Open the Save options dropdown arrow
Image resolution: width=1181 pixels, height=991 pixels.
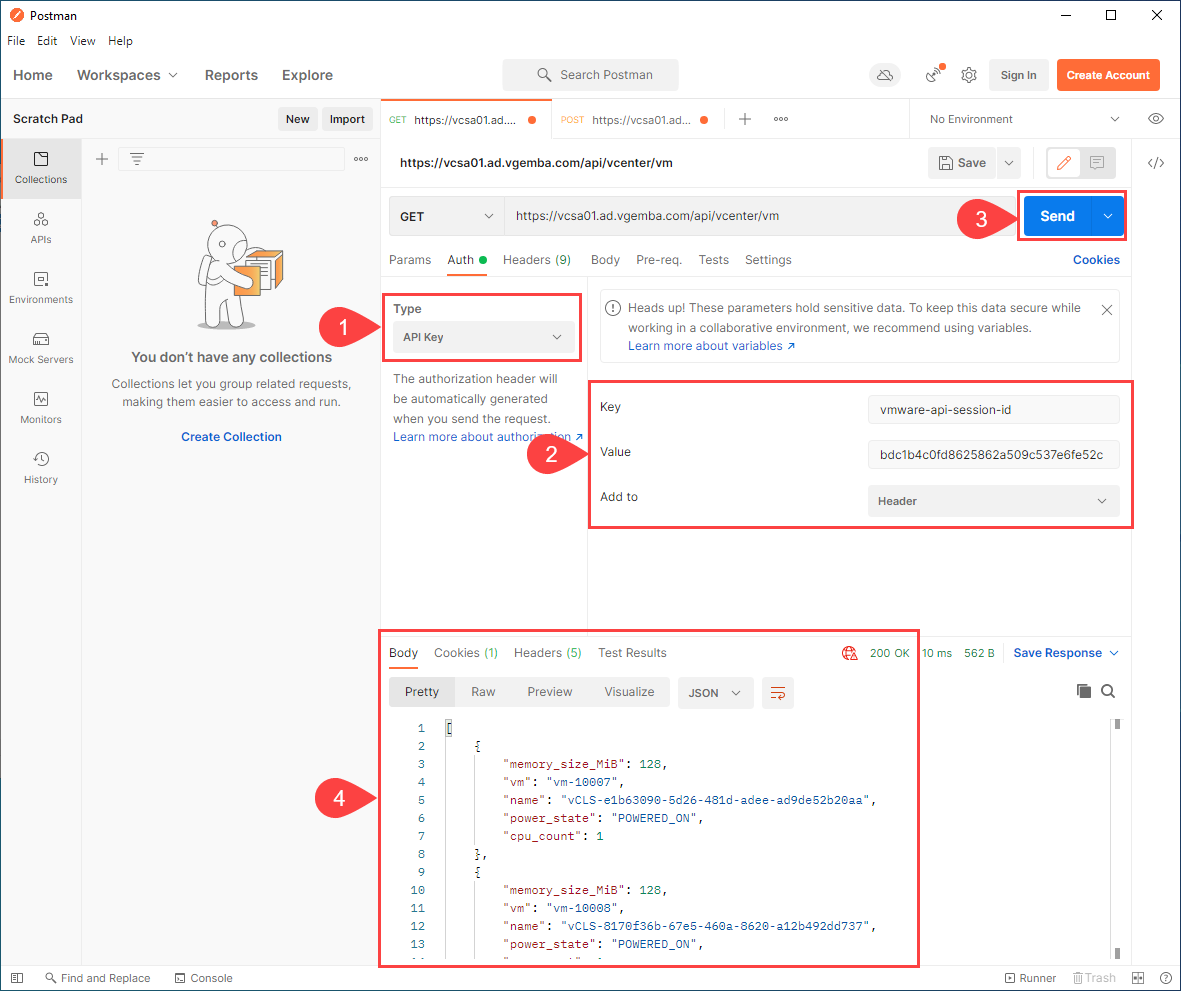pyautogui.click(x=1009, y=163)
